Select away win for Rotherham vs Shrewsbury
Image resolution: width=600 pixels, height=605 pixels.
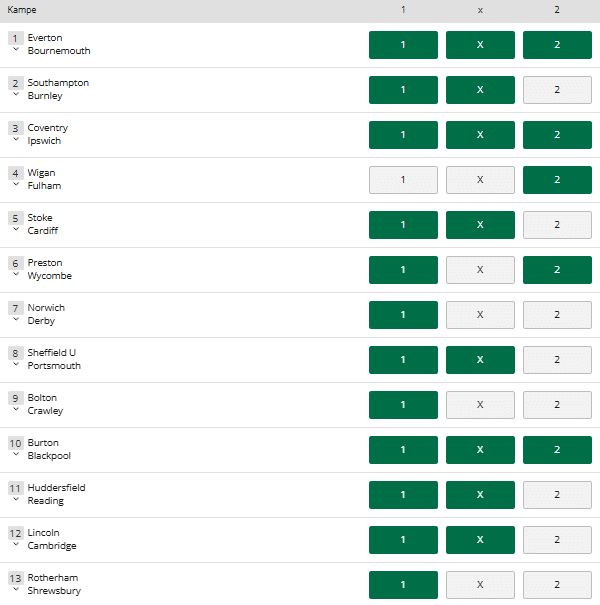557,585
